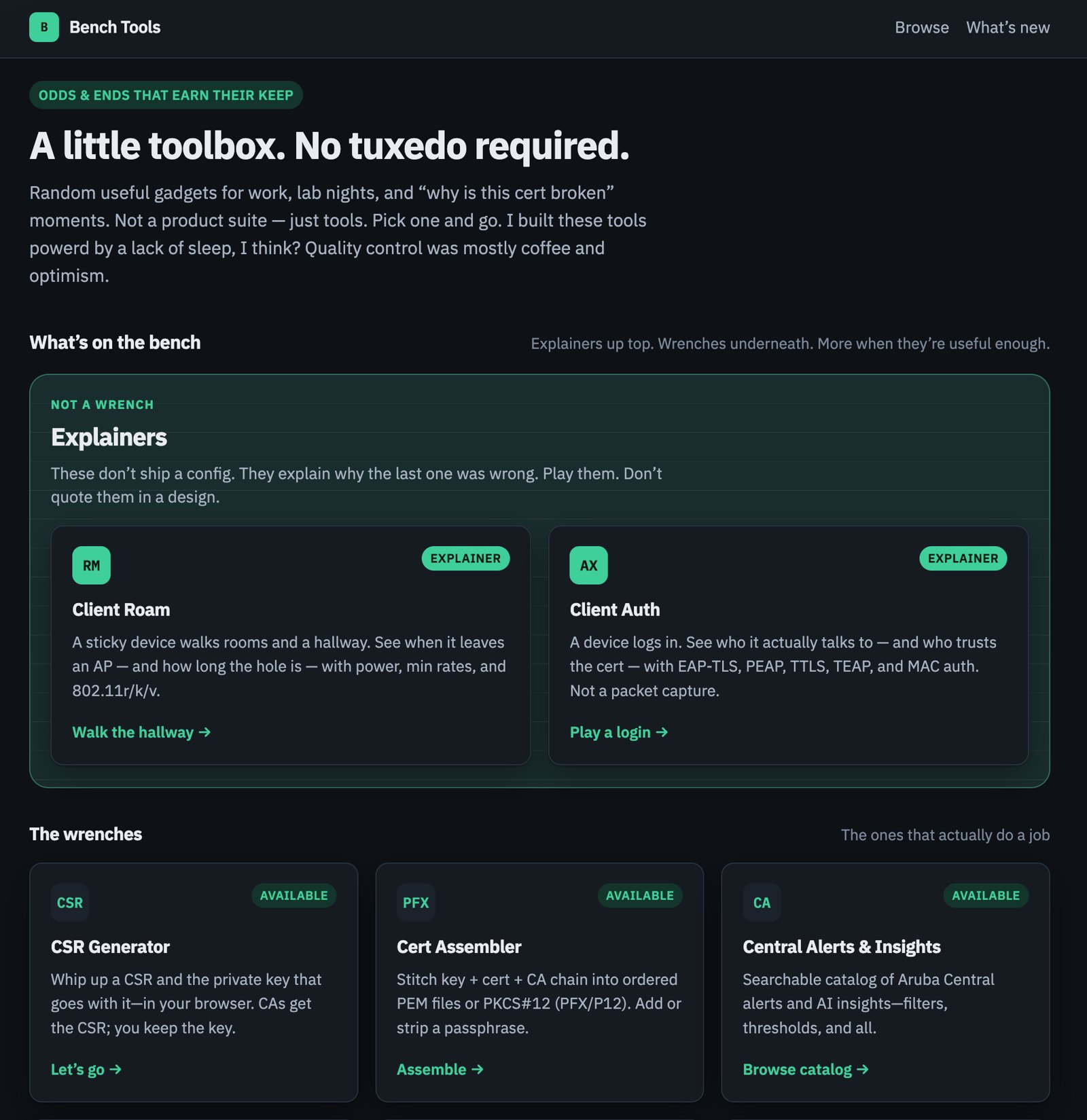Click the CA icon on Central Alerts
This screenshot has width=1087, height=1120.
pyautogui.click(x=762, y=903)
